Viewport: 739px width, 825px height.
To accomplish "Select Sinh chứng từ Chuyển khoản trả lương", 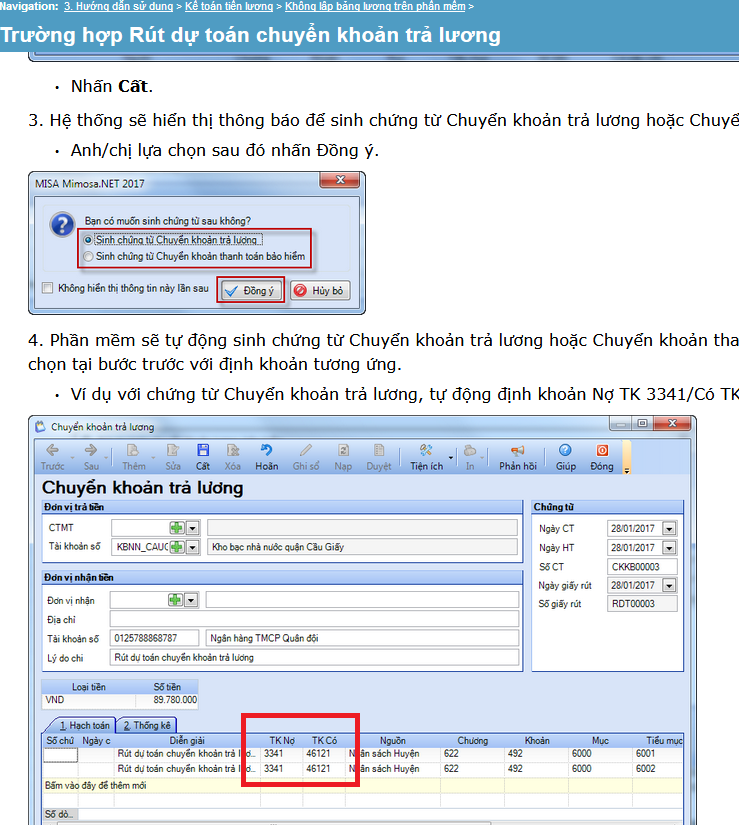I will pos(88,240).
